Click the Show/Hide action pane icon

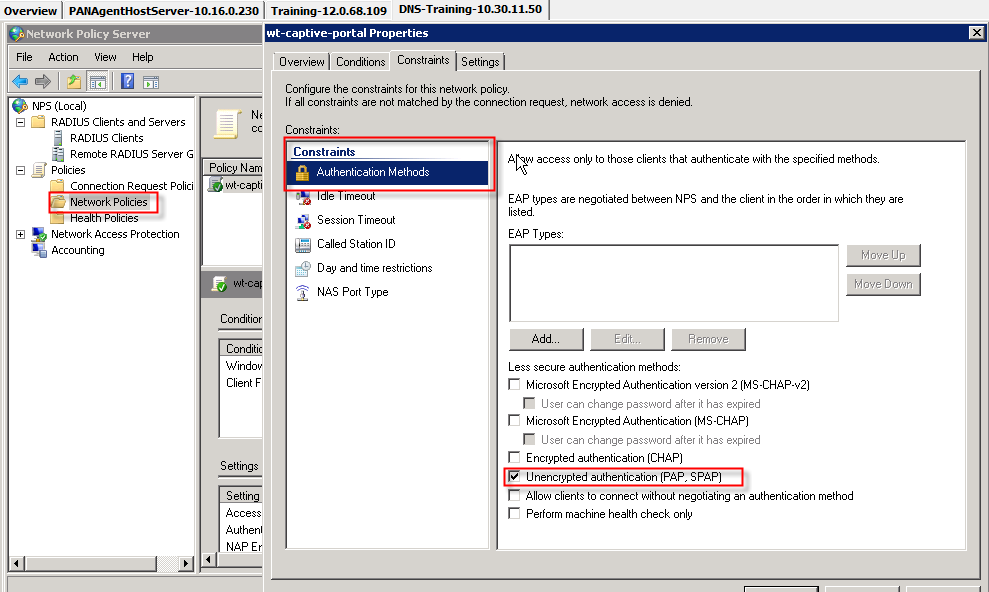click(x=151, y=82)
